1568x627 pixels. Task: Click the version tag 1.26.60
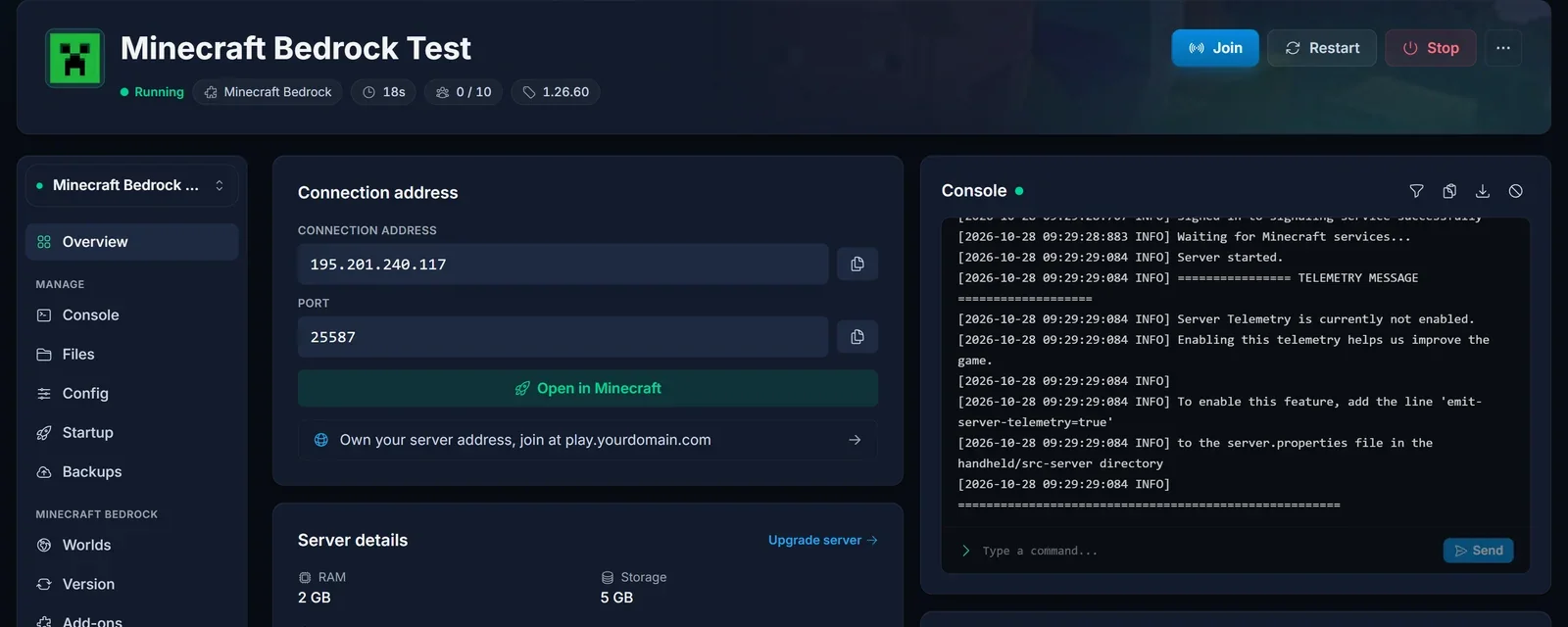tap(556, 92)
